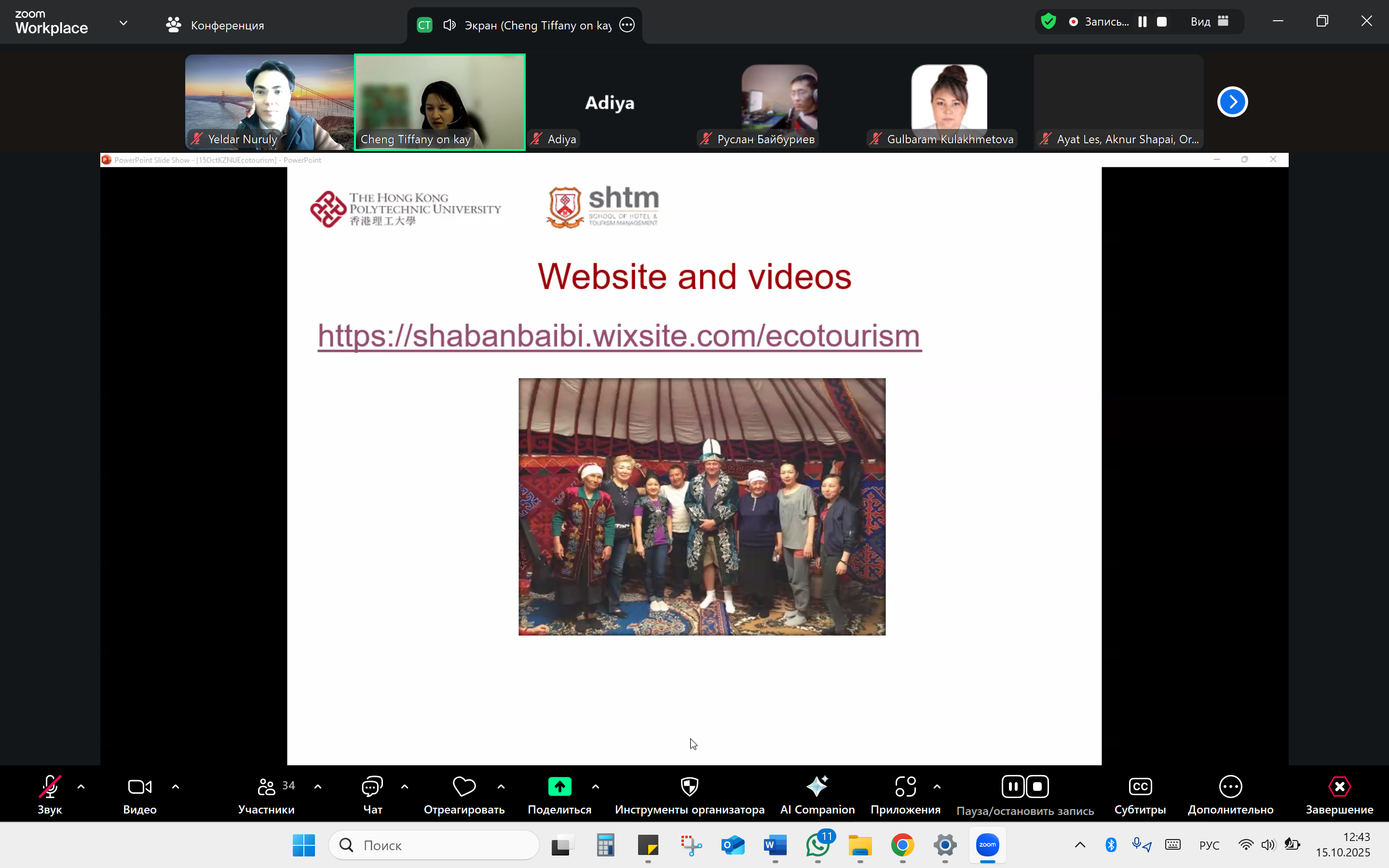
Task: Expand video options arrow next to camera
Action: (176, 787)
